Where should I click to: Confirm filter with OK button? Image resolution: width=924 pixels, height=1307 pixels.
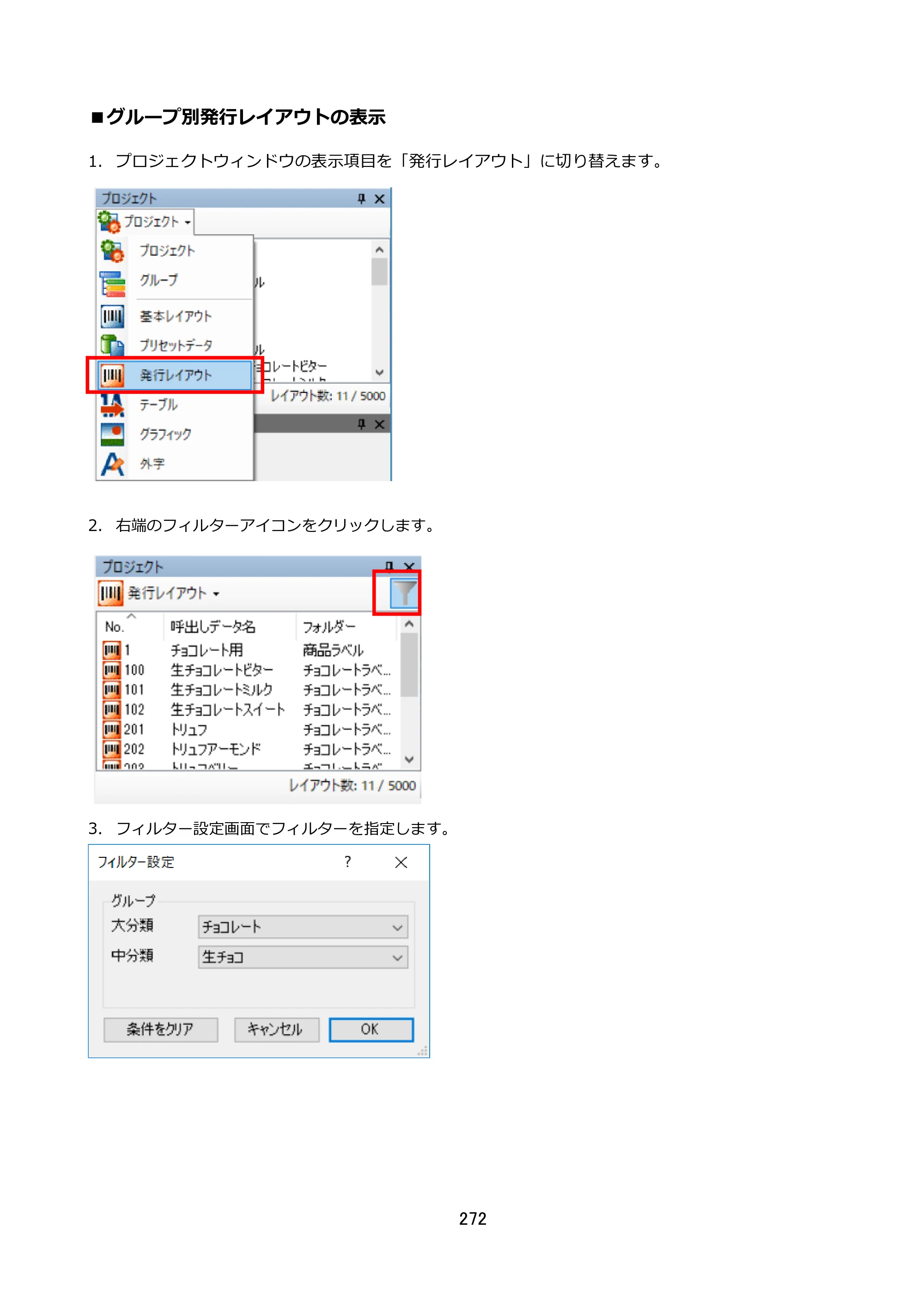[371, 1029]
